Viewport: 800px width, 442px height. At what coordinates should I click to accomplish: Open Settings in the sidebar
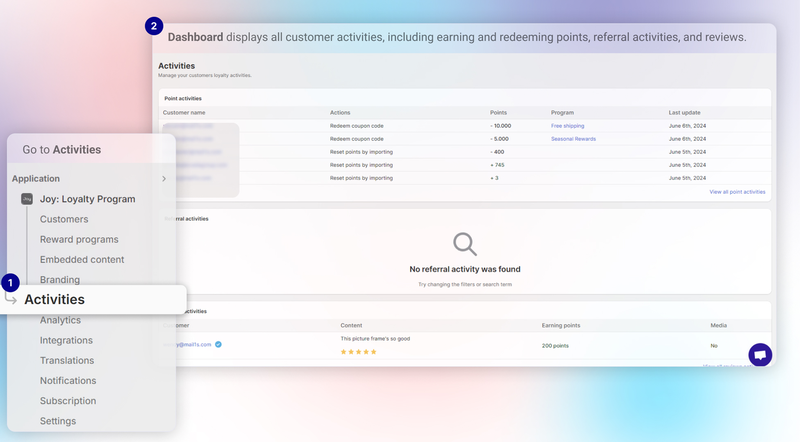[x=58, y=421]
